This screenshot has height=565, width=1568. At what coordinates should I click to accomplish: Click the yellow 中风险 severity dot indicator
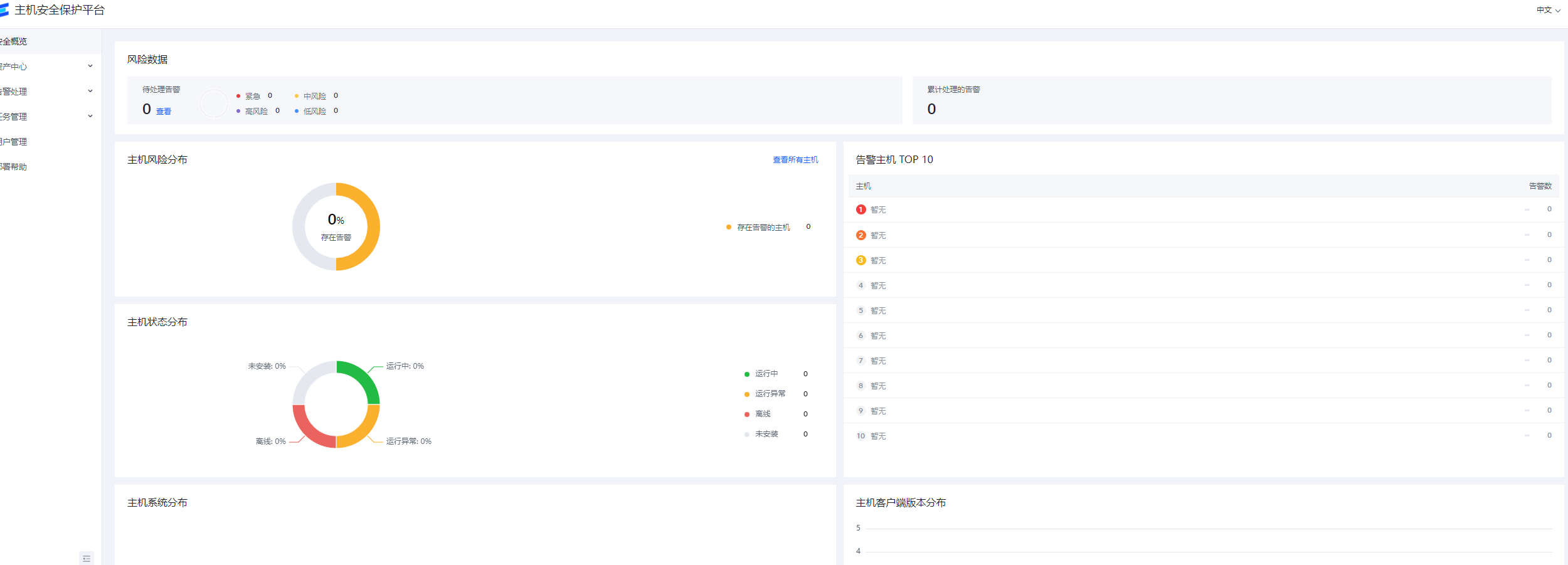pyautogui.click(x=295, y=95)
